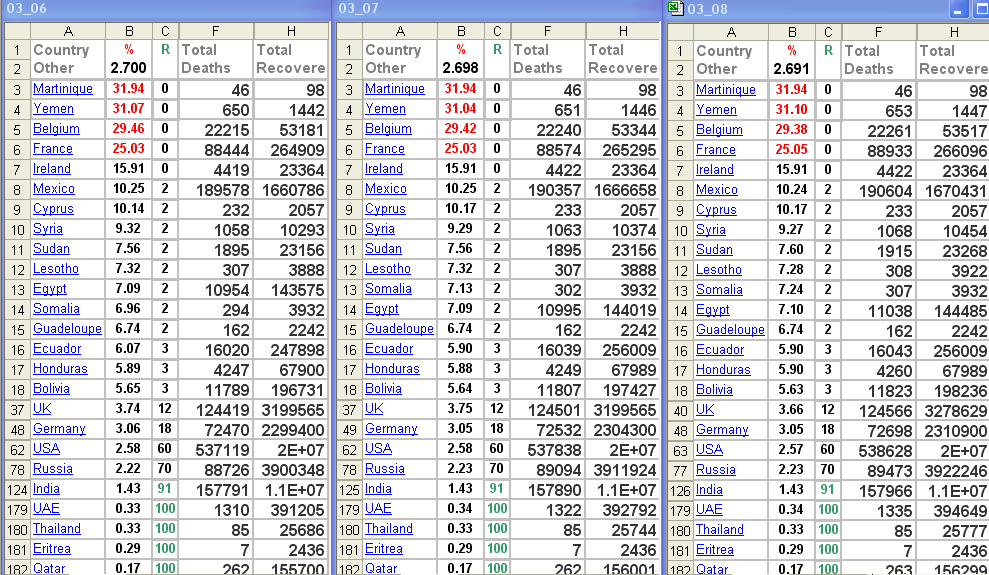Open the USA link in window 03_06
The image size is (989, 575).
46,448
